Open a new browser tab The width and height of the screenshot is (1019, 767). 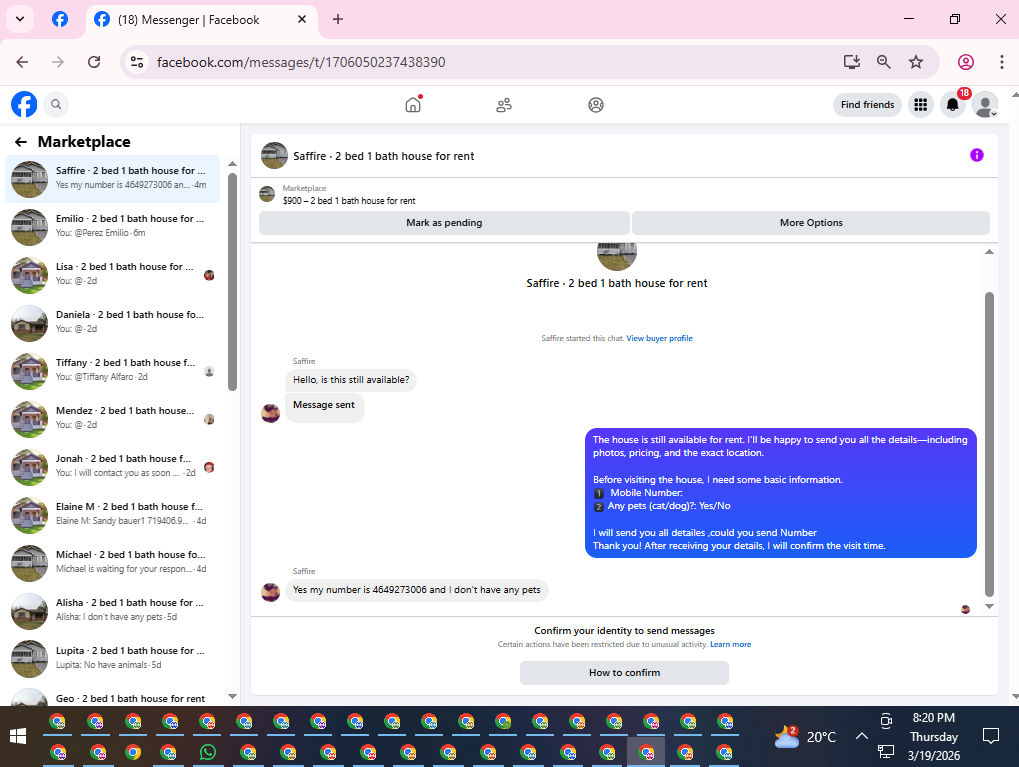[337, 20]
